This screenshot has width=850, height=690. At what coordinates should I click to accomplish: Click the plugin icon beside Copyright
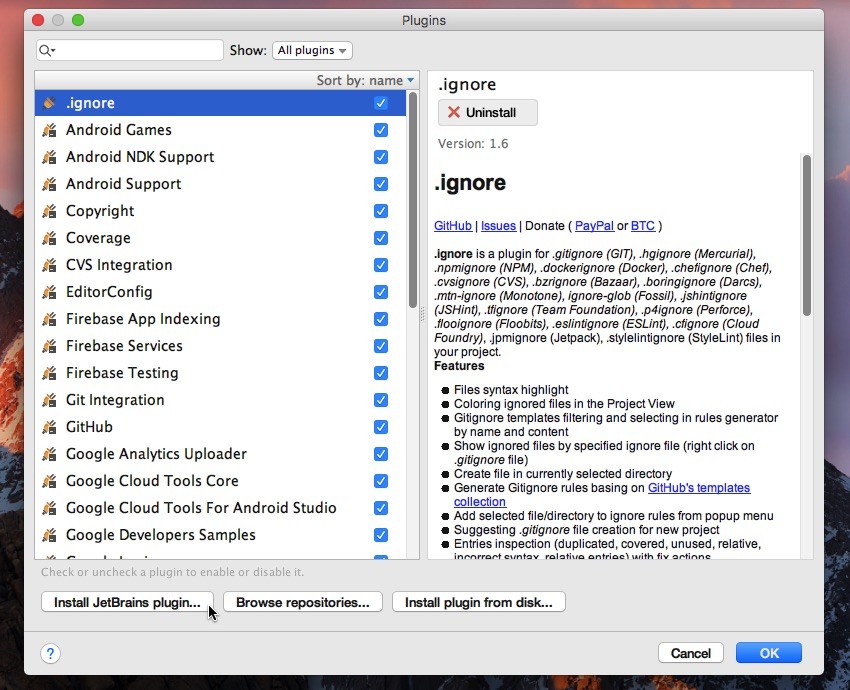49,211
